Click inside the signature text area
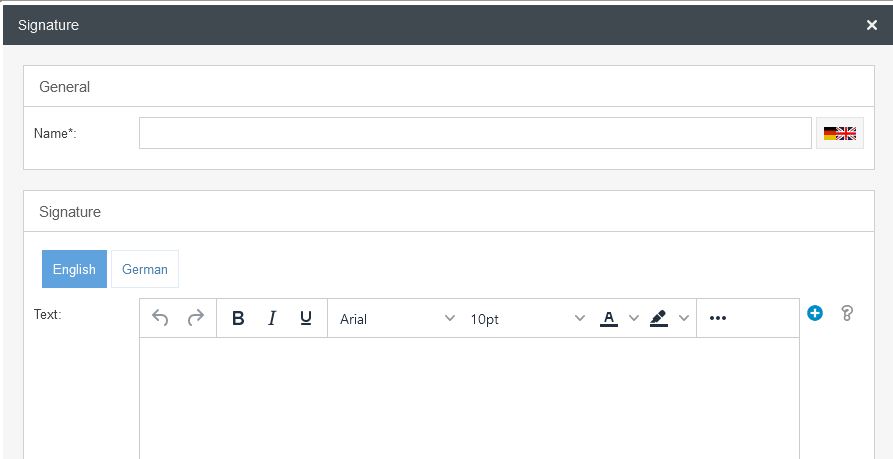 point(469,398)
